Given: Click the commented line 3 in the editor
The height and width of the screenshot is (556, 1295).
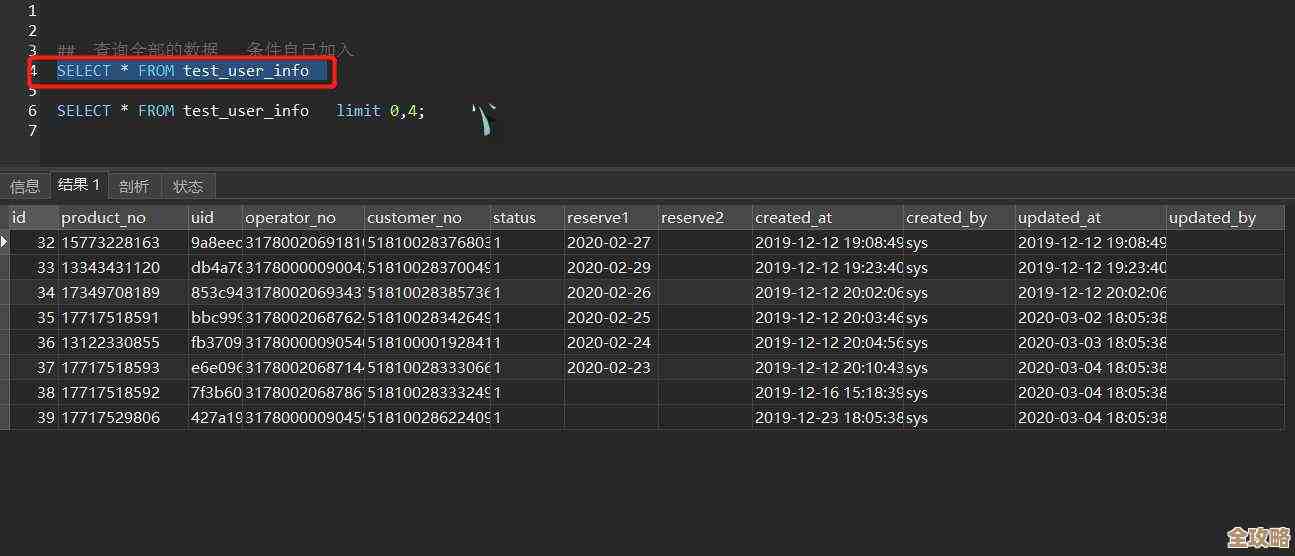Looking at the screenshot, I should click(205, 50).
